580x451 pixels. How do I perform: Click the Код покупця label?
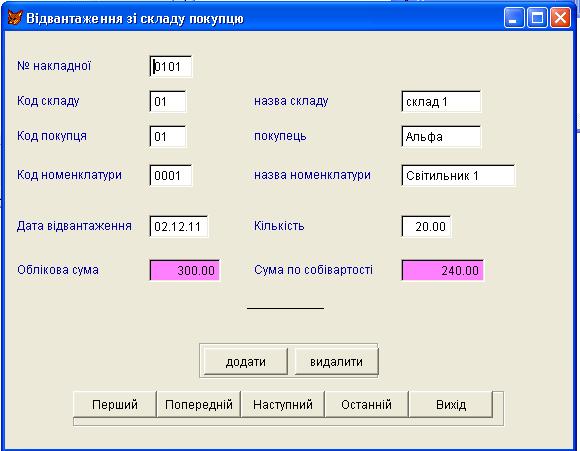point(52,136)
